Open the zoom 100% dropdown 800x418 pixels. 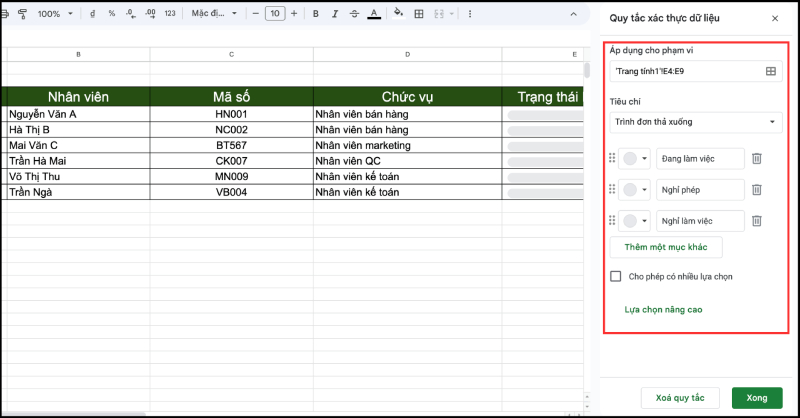54,14
